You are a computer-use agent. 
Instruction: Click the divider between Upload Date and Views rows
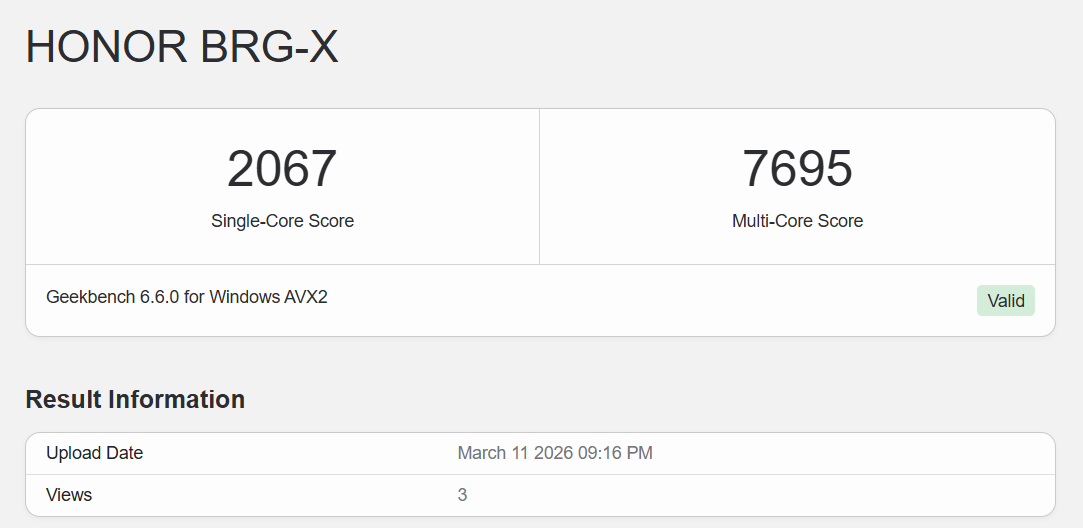pos(540,474)
